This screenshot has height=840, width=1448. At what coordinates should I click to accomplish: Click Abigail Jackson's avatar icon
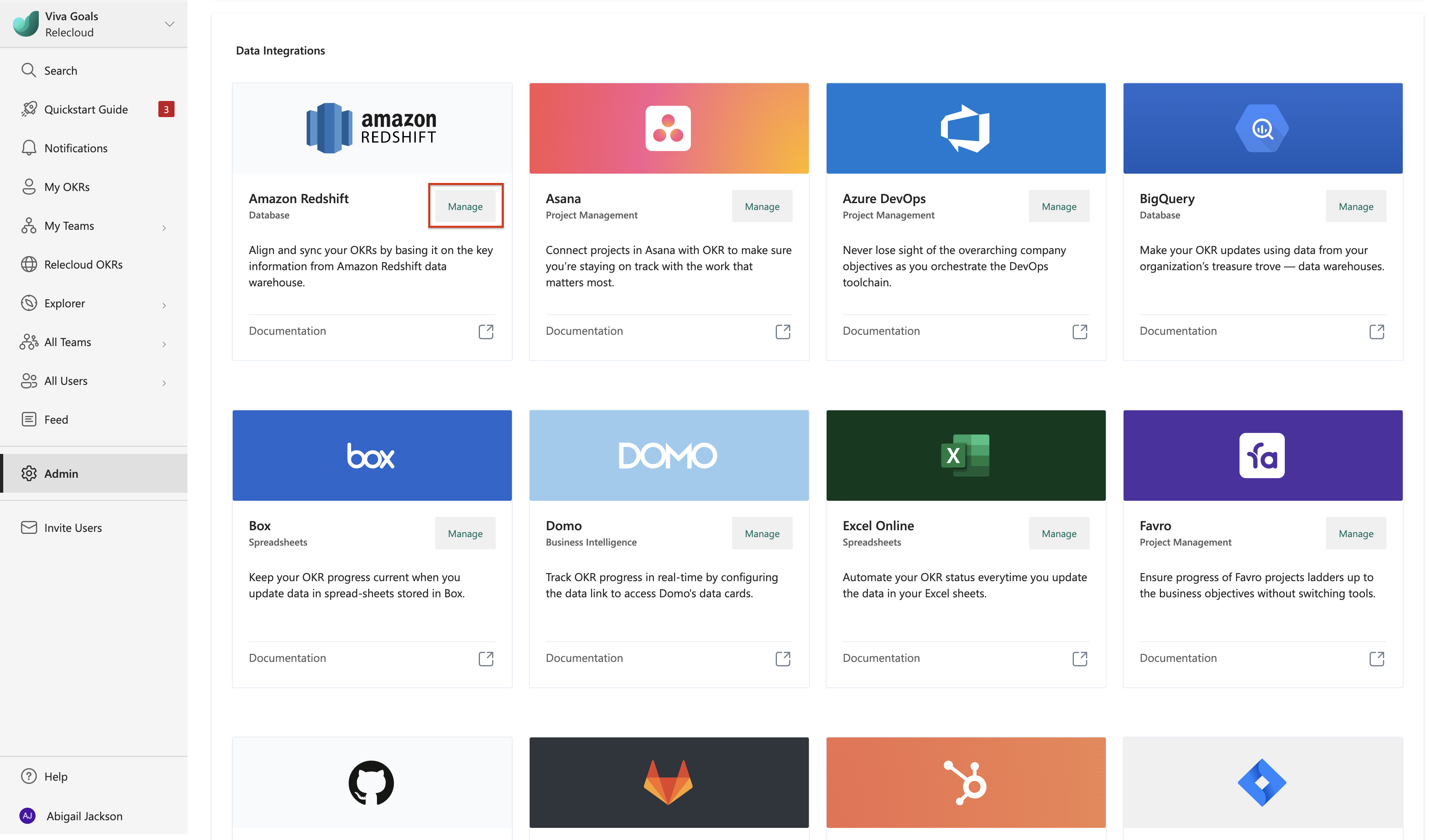coord(27,816)
